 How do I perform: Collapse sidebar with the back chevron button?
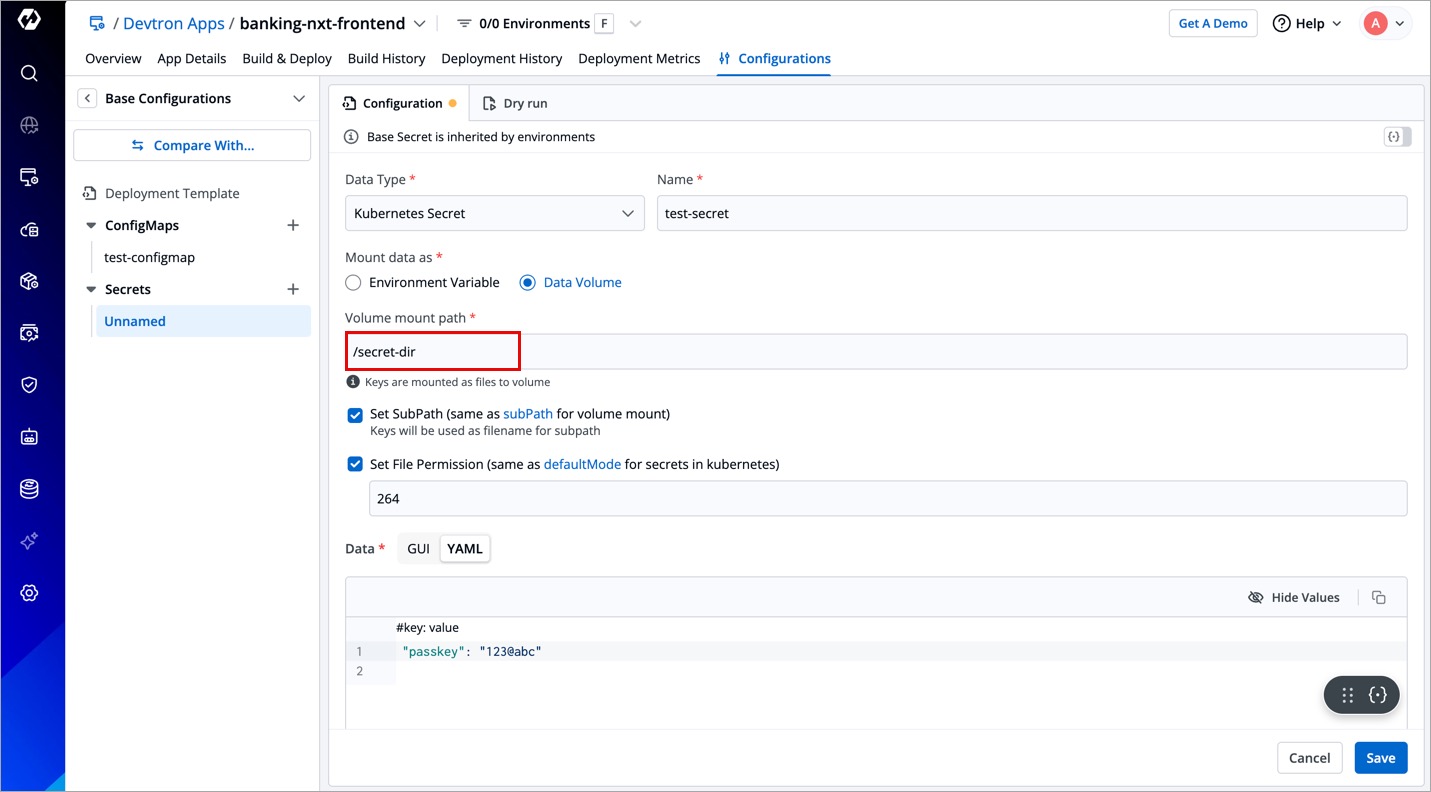[88, 98]
